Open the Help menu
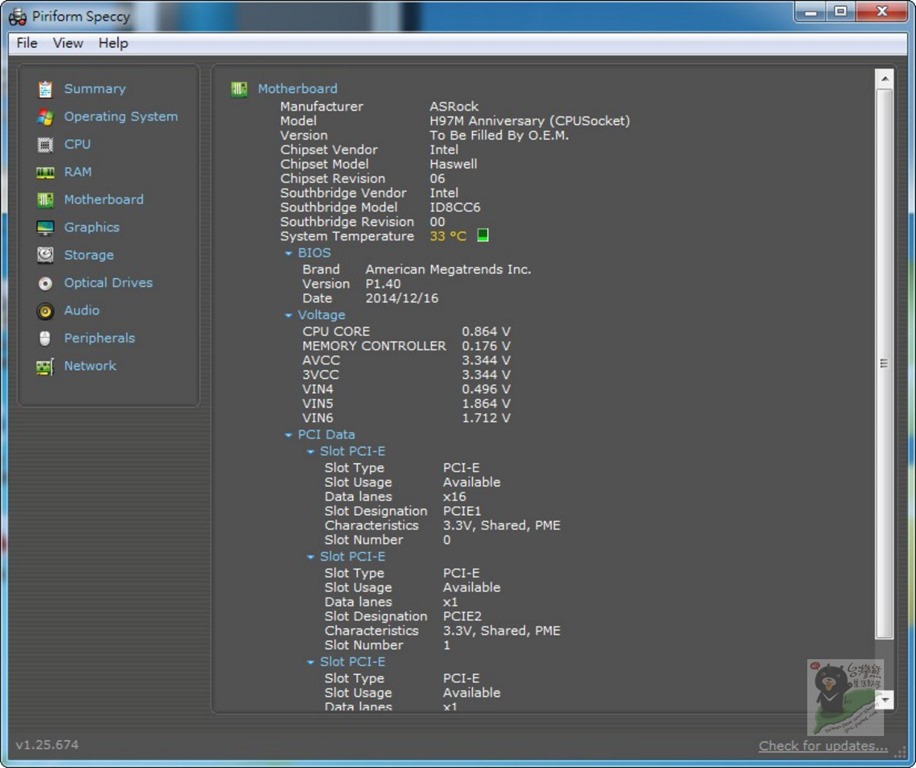The image size is (916, 768). pos(113,43)
